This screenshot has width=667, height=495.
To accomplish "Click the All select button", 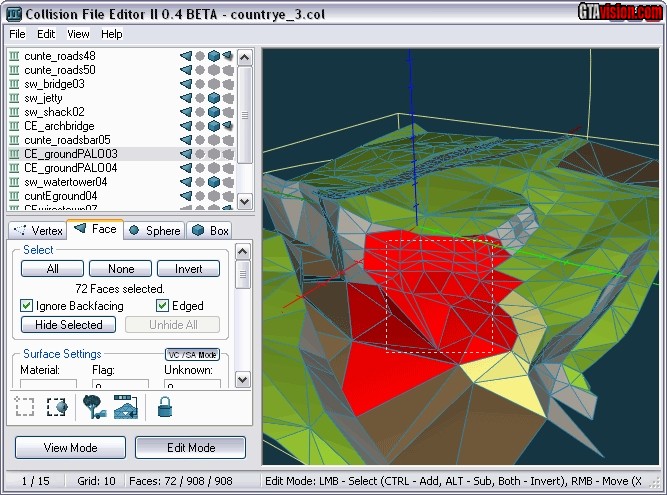I will point(52,269).
